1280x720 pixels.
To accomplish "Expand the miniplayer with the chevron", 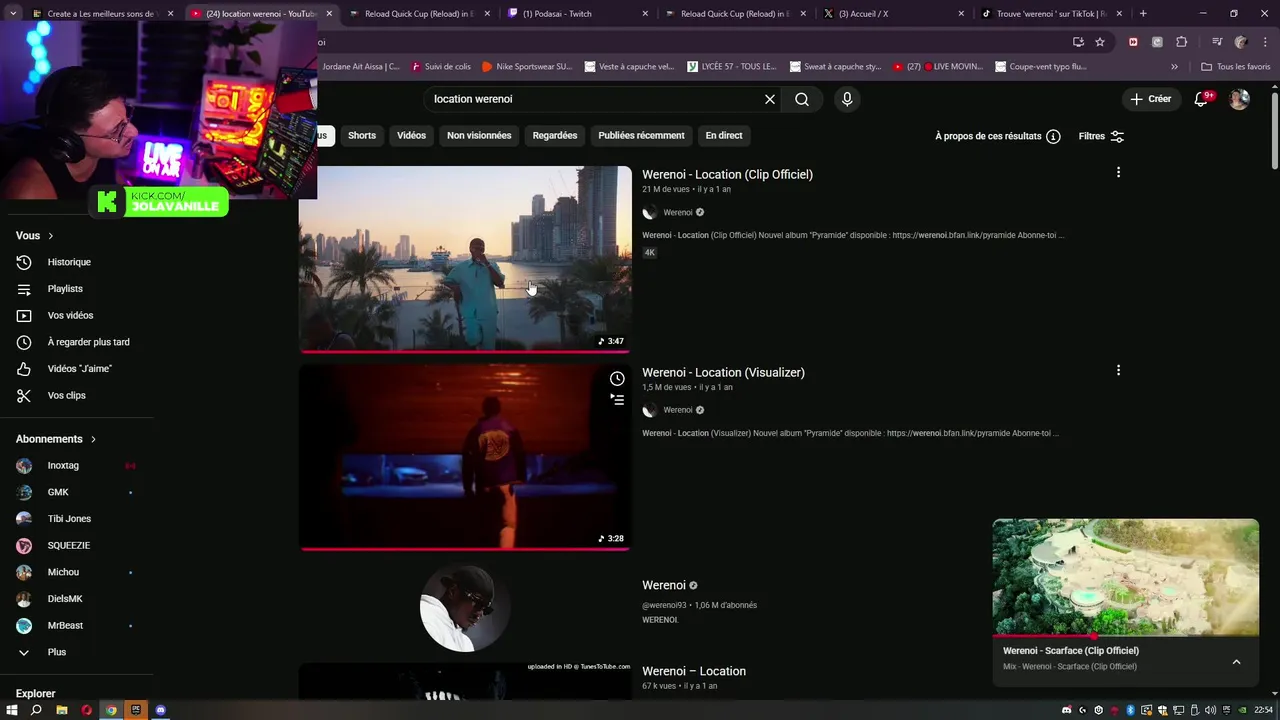I will [x=1236, y=662].
